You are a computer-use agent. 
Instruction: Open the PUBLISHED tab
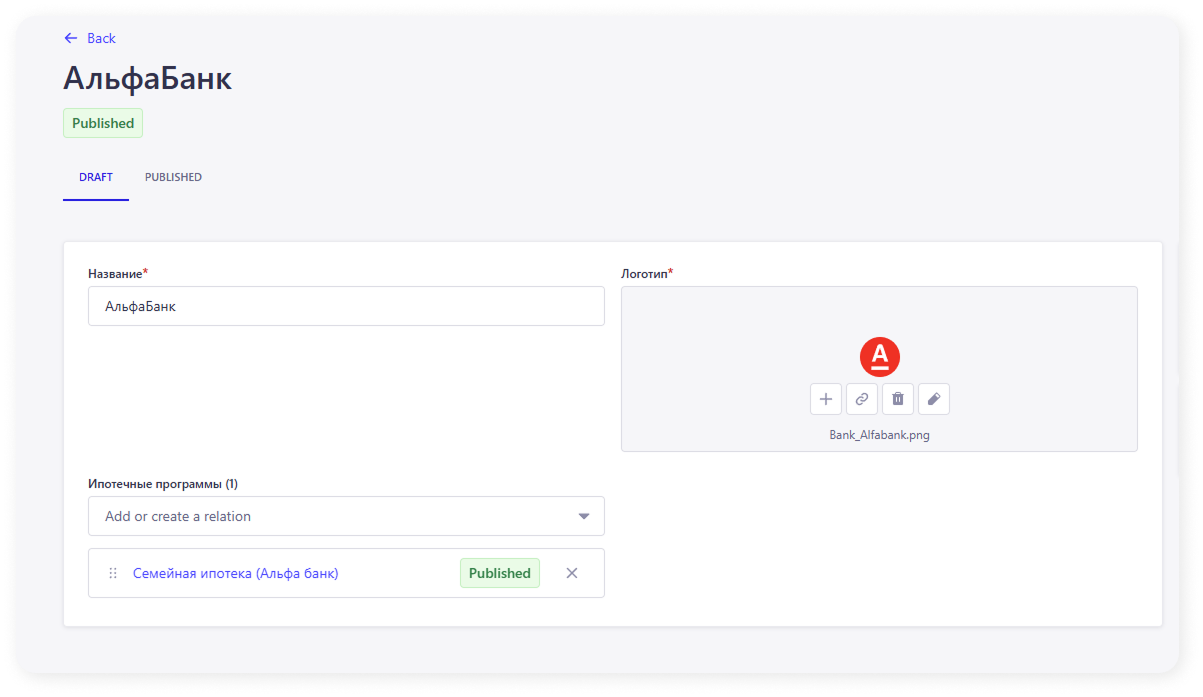click(173, 177)
